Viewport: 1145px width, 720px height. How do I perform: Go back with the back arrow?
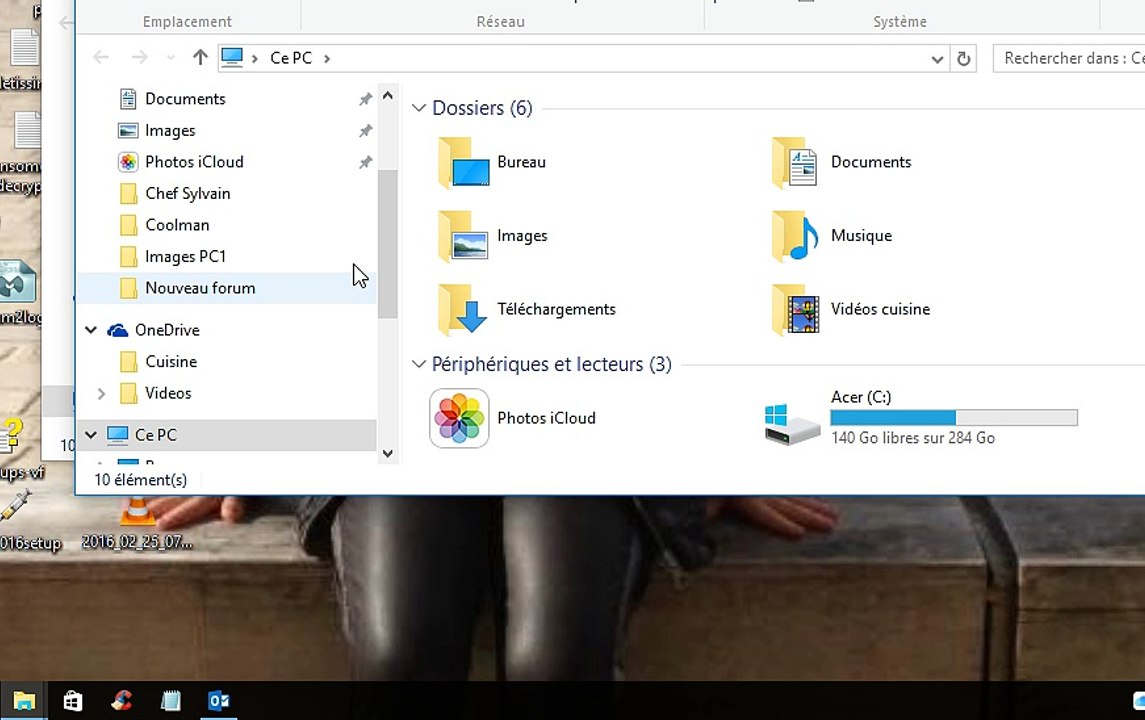[x=101, y=57]
